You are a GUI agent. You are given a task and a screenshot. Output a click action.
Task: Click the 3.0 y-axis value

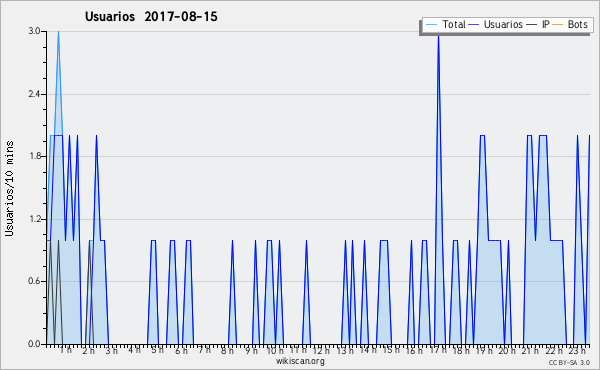[x=34, y=31]
